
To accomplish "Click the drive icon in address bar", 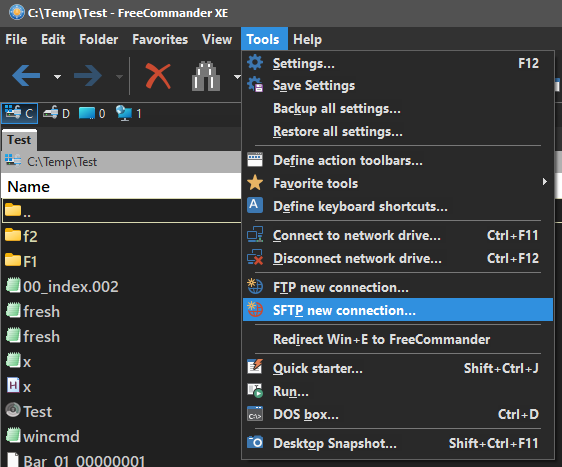I will pyautogui.click(x=13, y=161).
